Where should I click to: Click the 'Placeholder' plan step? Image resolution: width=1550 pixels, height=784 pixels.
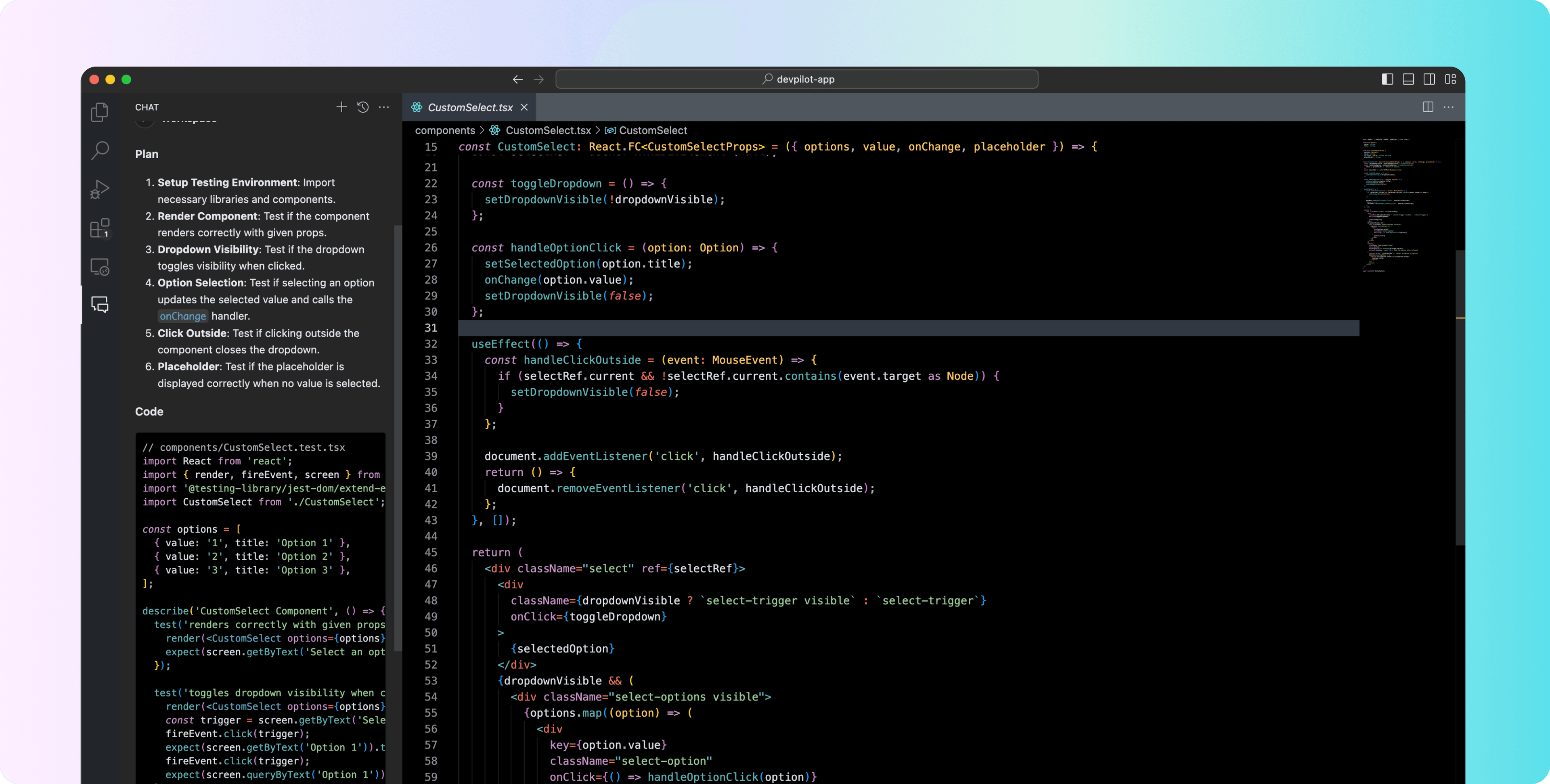[x=189, y=366]
